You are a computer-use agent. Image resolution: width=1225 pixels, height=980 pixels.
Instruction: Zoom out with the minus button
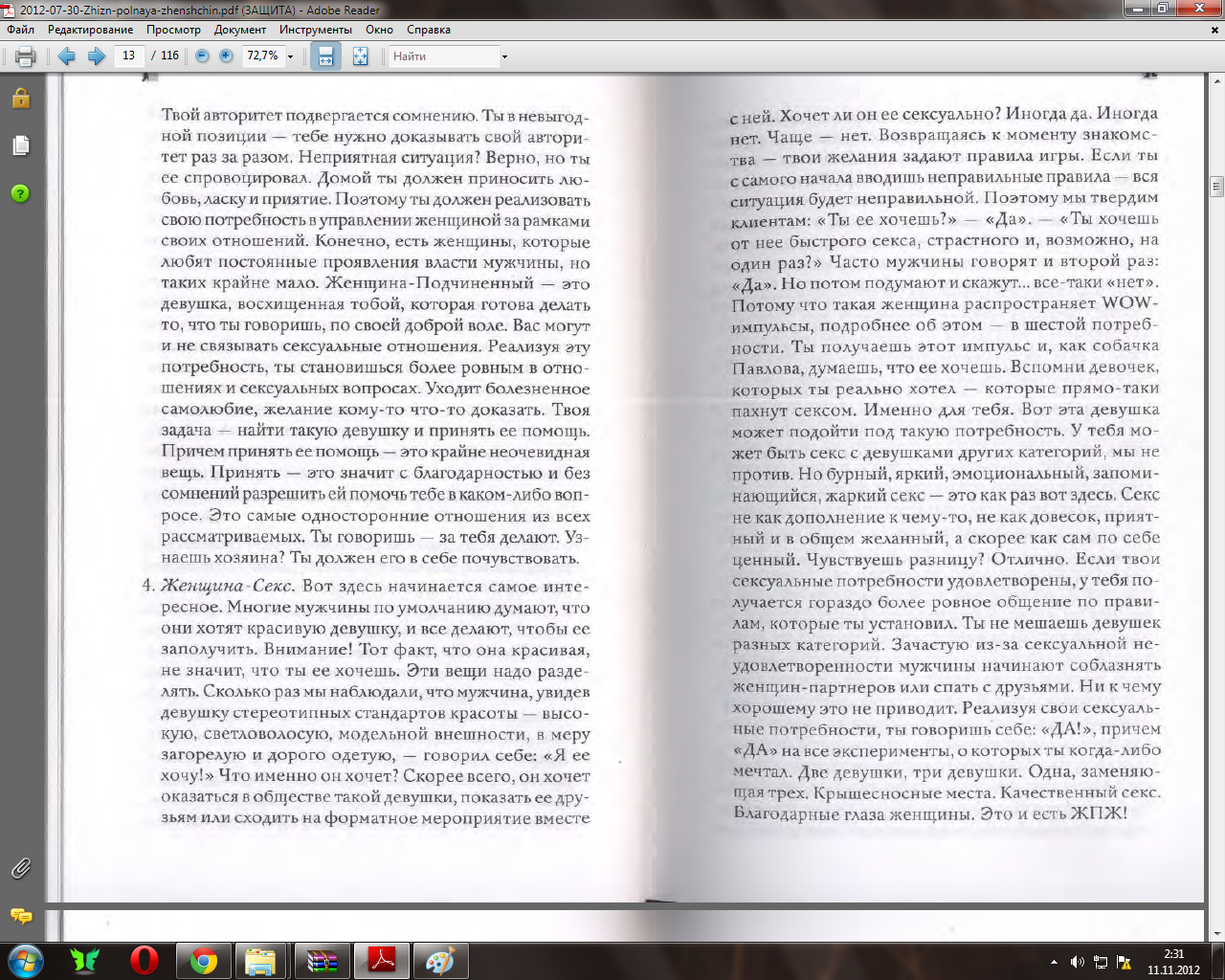[202, 56]
